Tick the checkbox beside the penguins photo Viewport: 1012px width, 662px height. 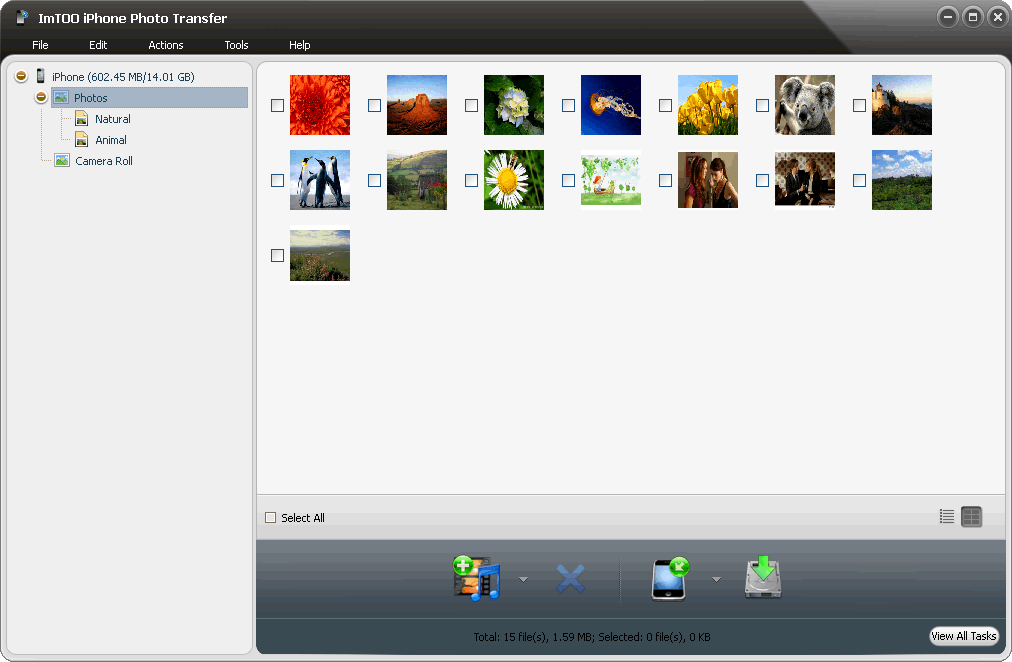click(x=277, y=181)
